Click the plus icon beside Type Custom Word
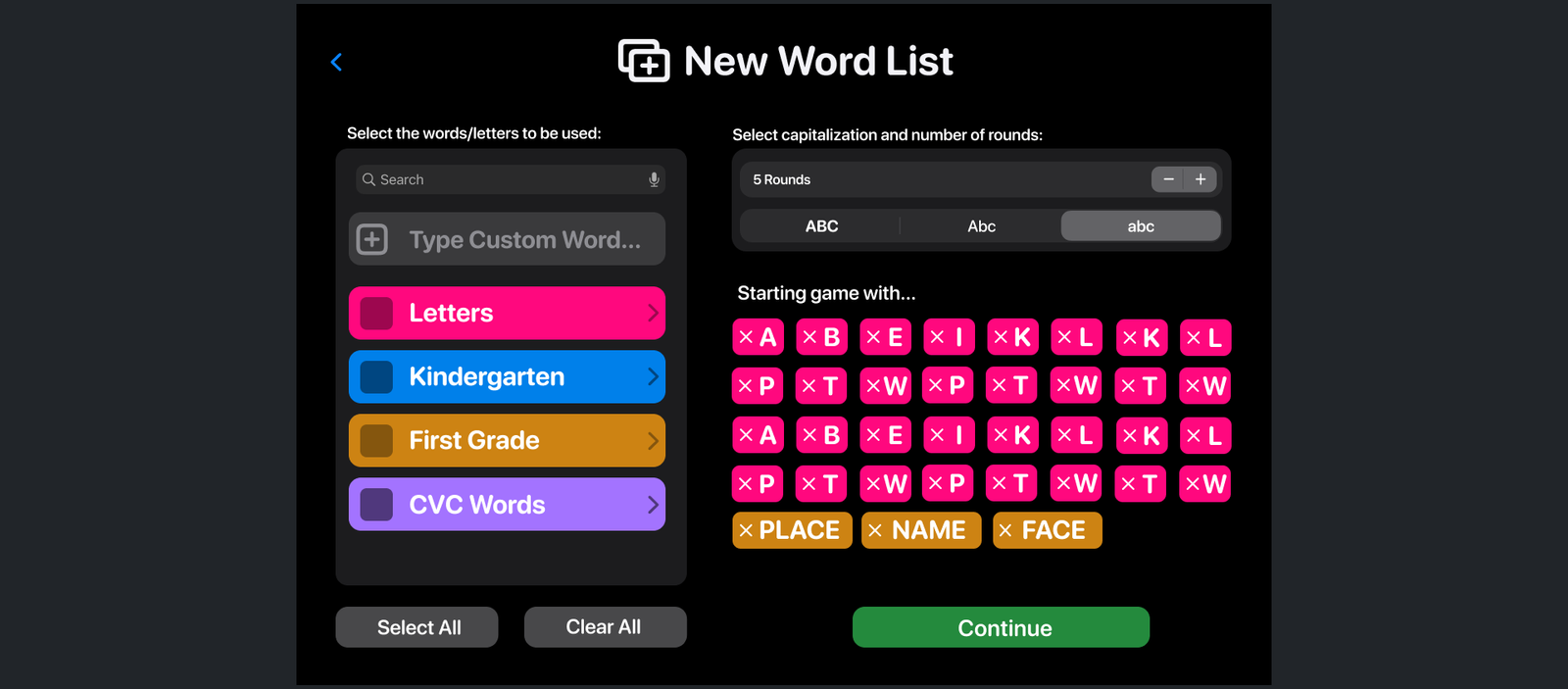 click(x=372, y=239)
